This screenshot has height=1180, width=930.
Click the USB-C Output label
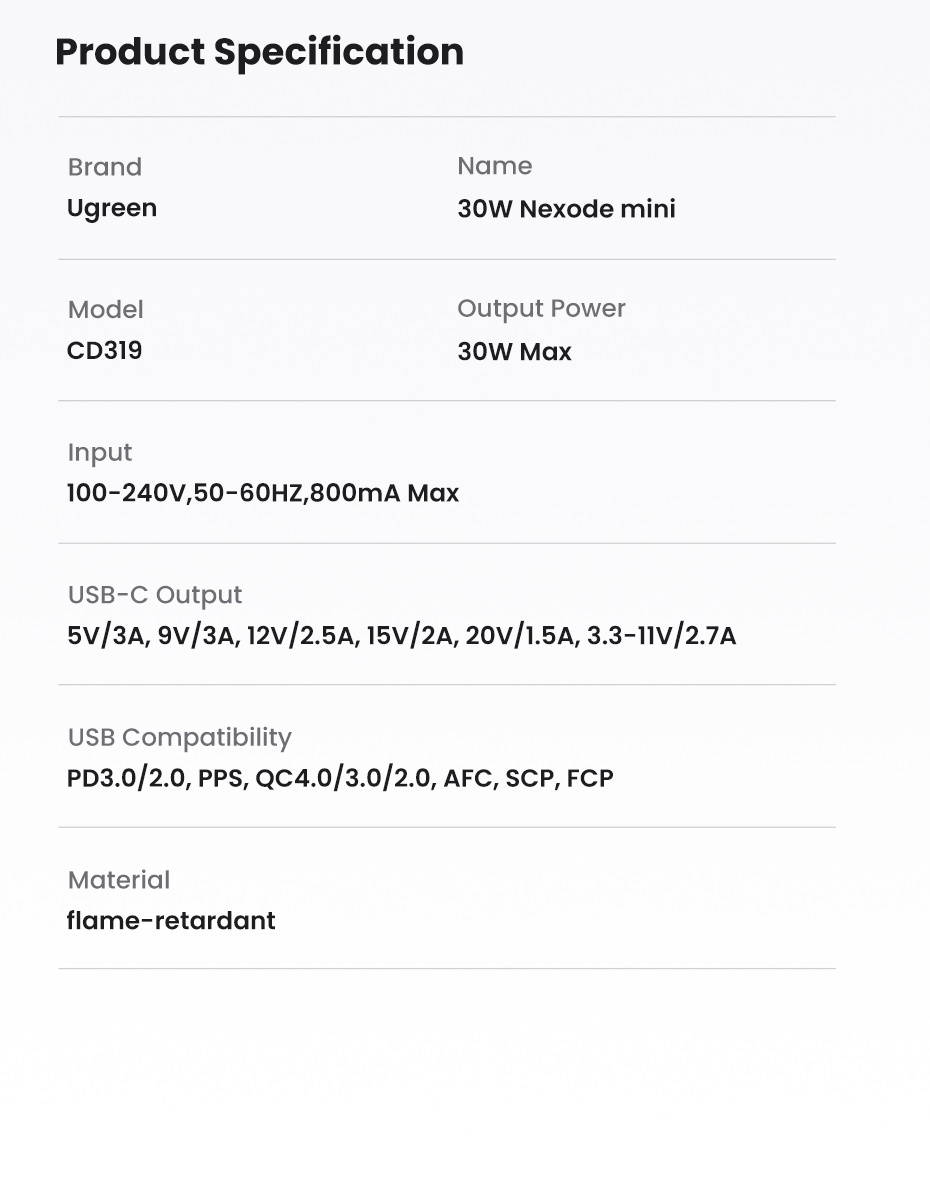coord(155,595)
